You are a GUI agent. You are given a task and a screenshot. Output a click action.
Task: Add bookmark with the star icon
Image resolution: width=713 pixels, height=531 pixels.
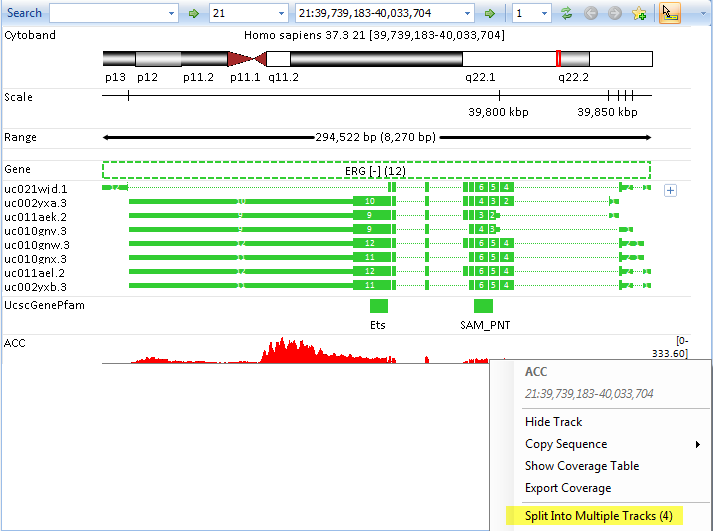[639, 13]
